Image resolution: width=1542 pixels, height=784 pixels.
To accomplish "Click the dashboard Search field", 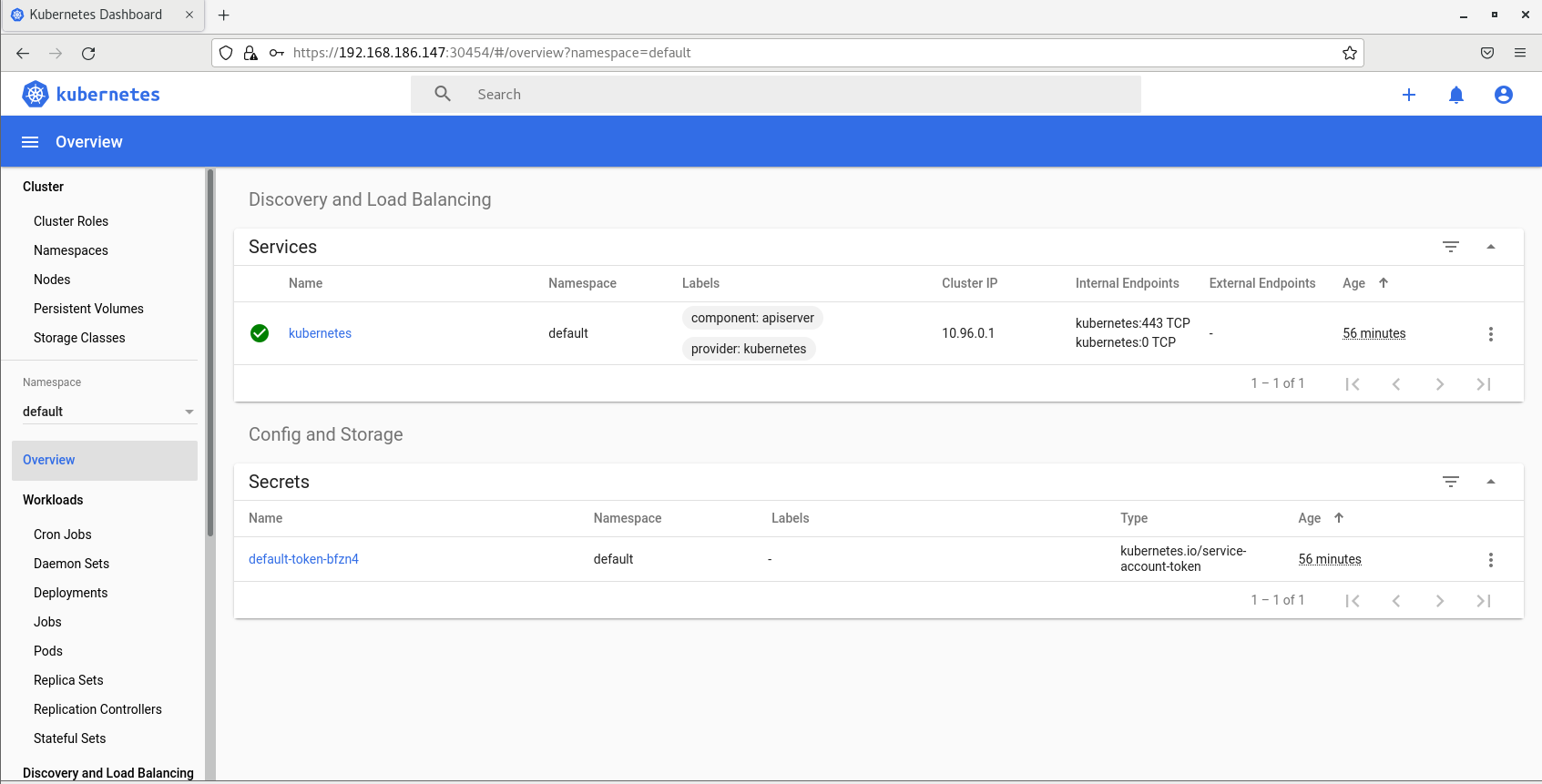I will pos(774,95).
